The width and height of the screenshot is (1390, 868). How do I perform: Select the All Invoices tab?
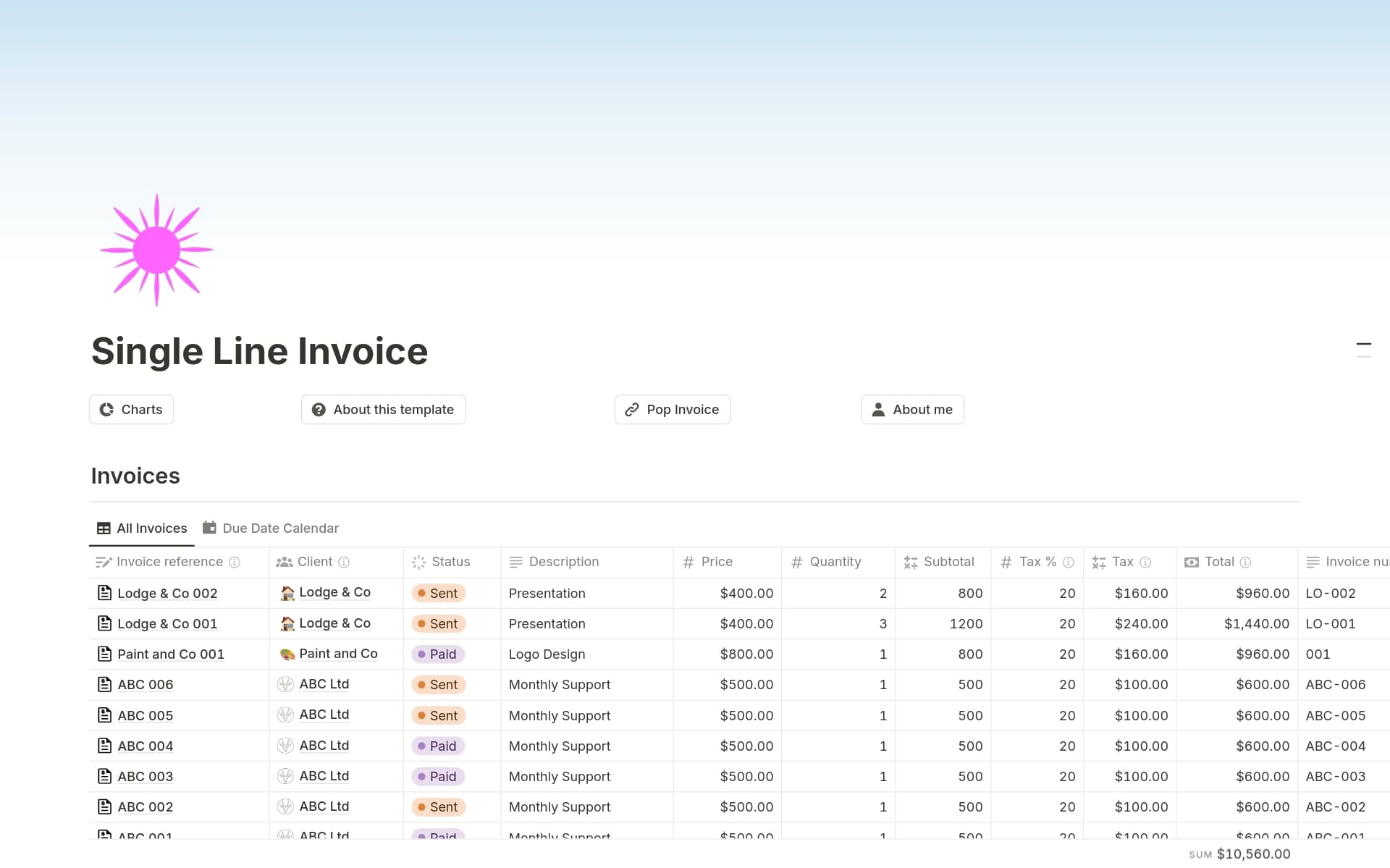pyautogui.click(x=142, y=528)
